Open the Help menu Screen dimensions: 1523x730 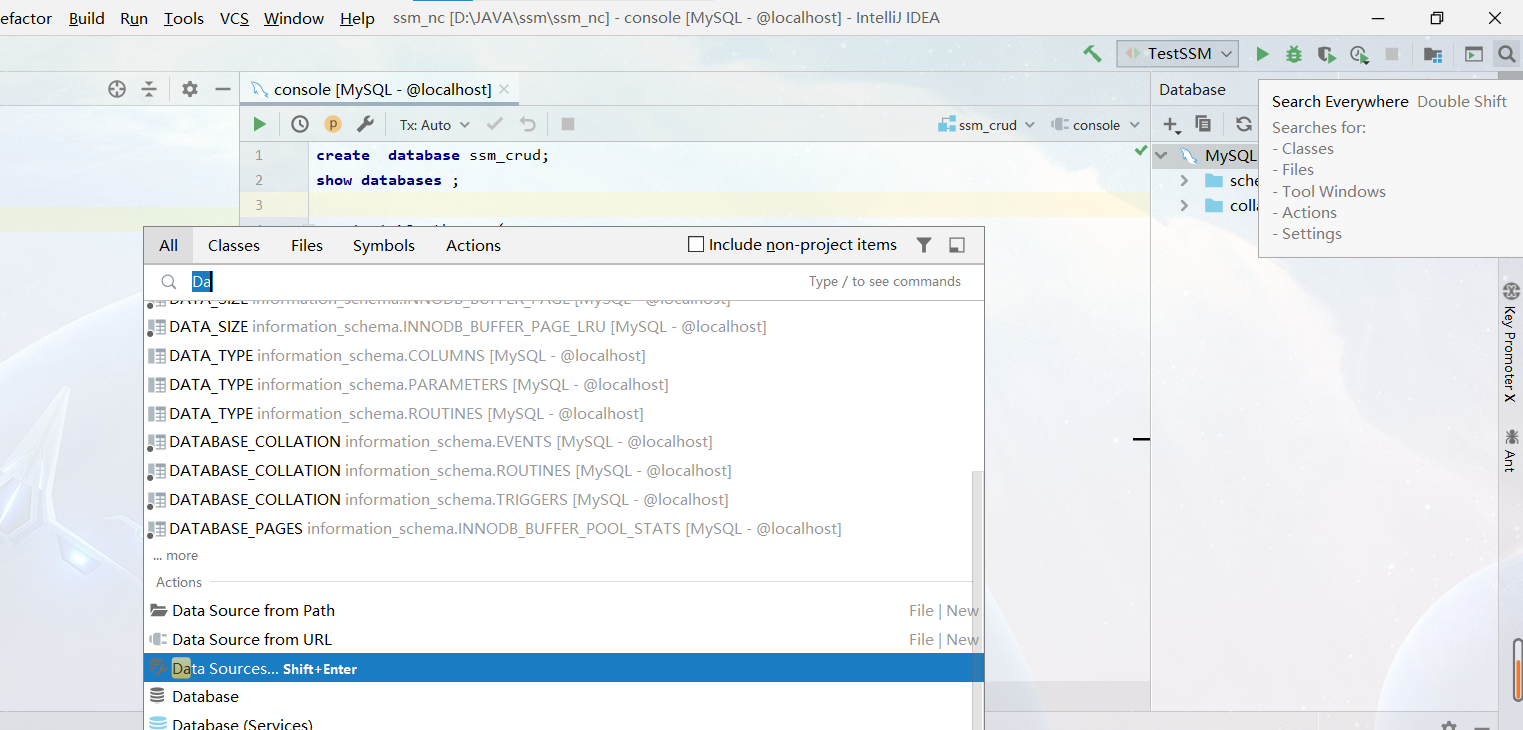click(x=357, y=18)
